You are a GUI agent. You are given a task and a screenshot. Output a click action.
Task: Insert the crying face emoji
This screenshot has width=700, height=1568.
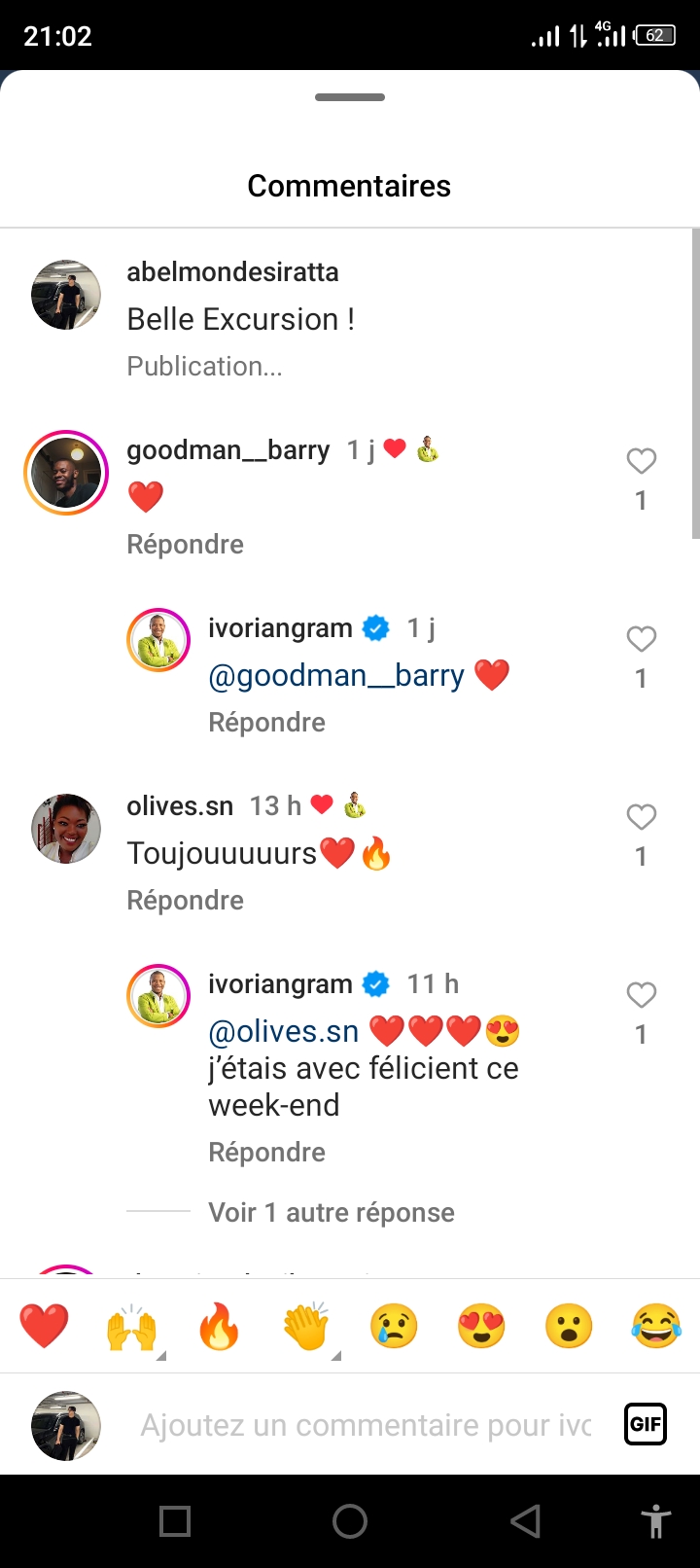click(394, 1326)
